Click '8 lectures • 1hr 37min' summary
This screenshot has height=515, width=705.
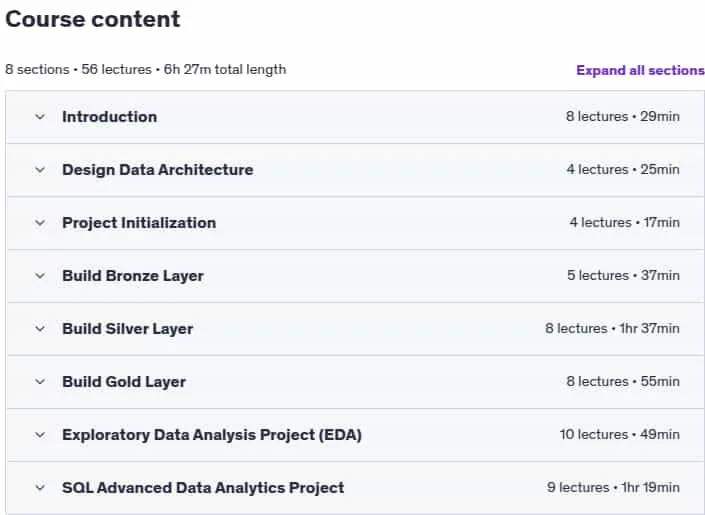612,329
